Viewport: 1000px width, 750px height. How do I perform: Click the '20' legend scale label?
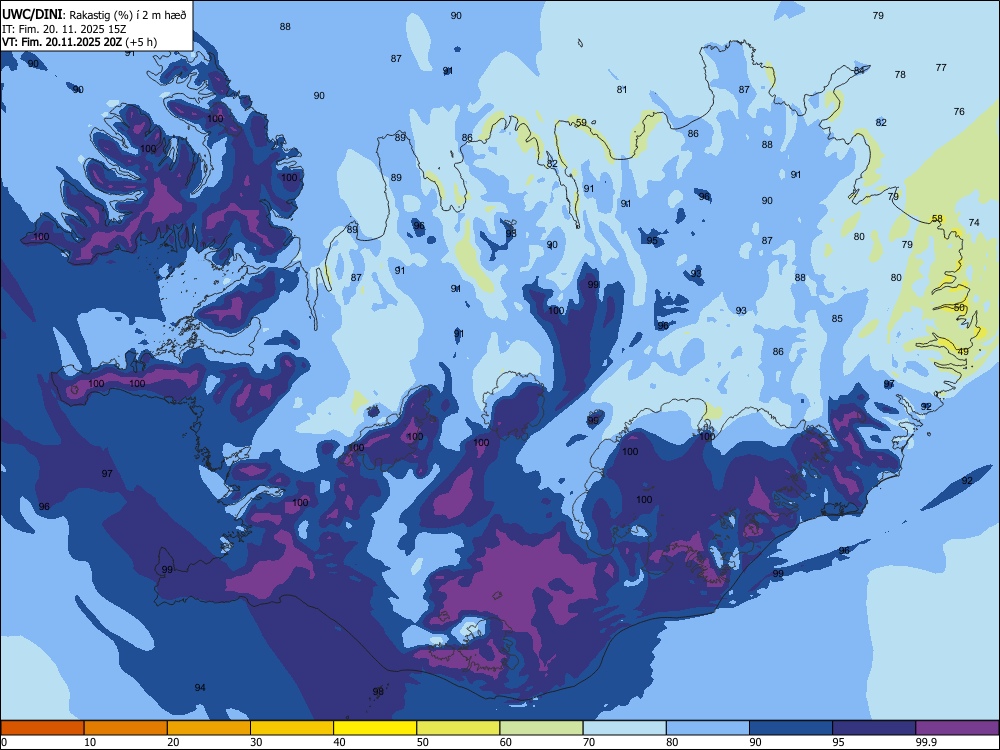[173, 742]
